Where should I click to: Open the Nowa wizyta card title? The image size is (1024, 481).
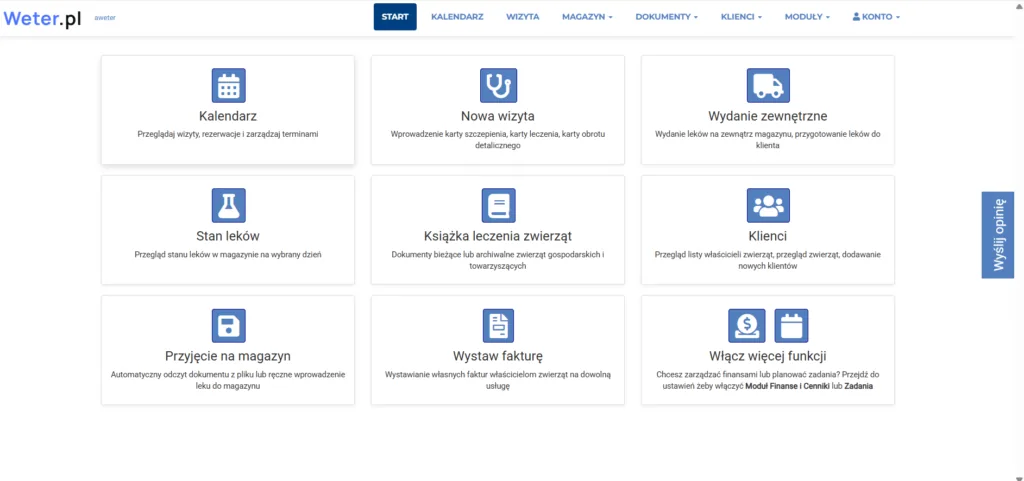498,116
